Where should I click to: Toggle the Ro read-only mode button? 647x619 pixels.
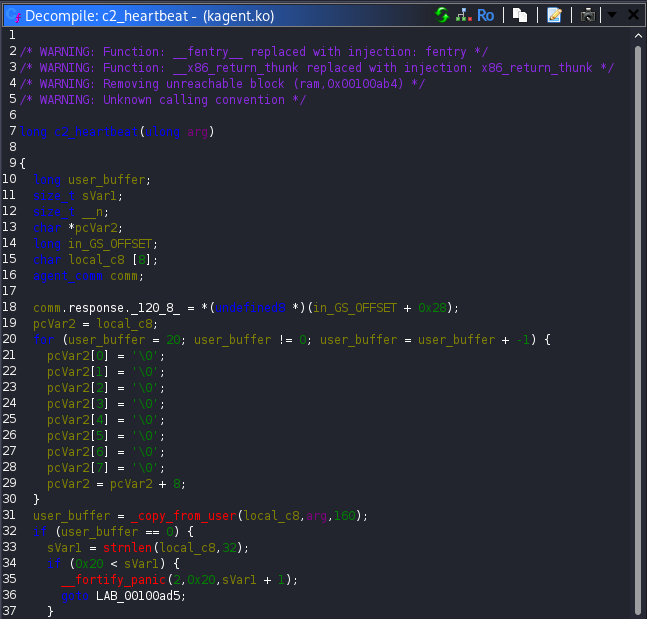click(486, 15)
